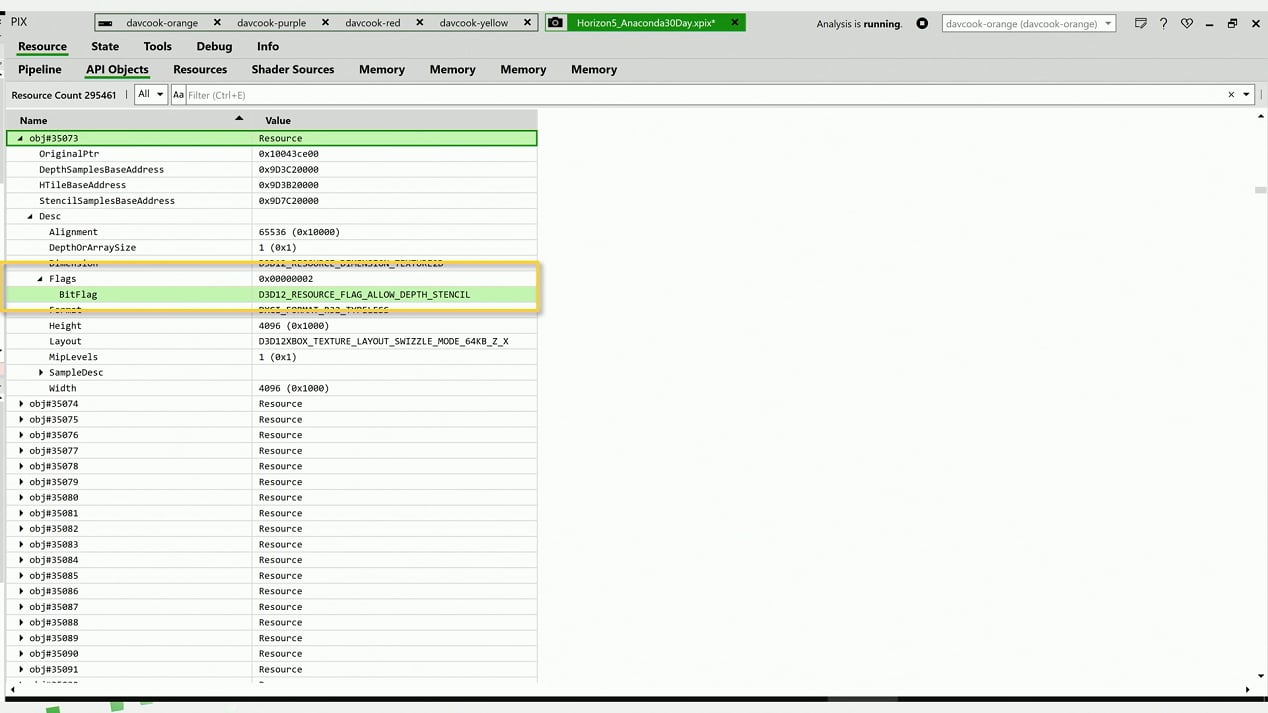Expand the SampleDesc node
The image size is (1268, 713).
point(41,372)
